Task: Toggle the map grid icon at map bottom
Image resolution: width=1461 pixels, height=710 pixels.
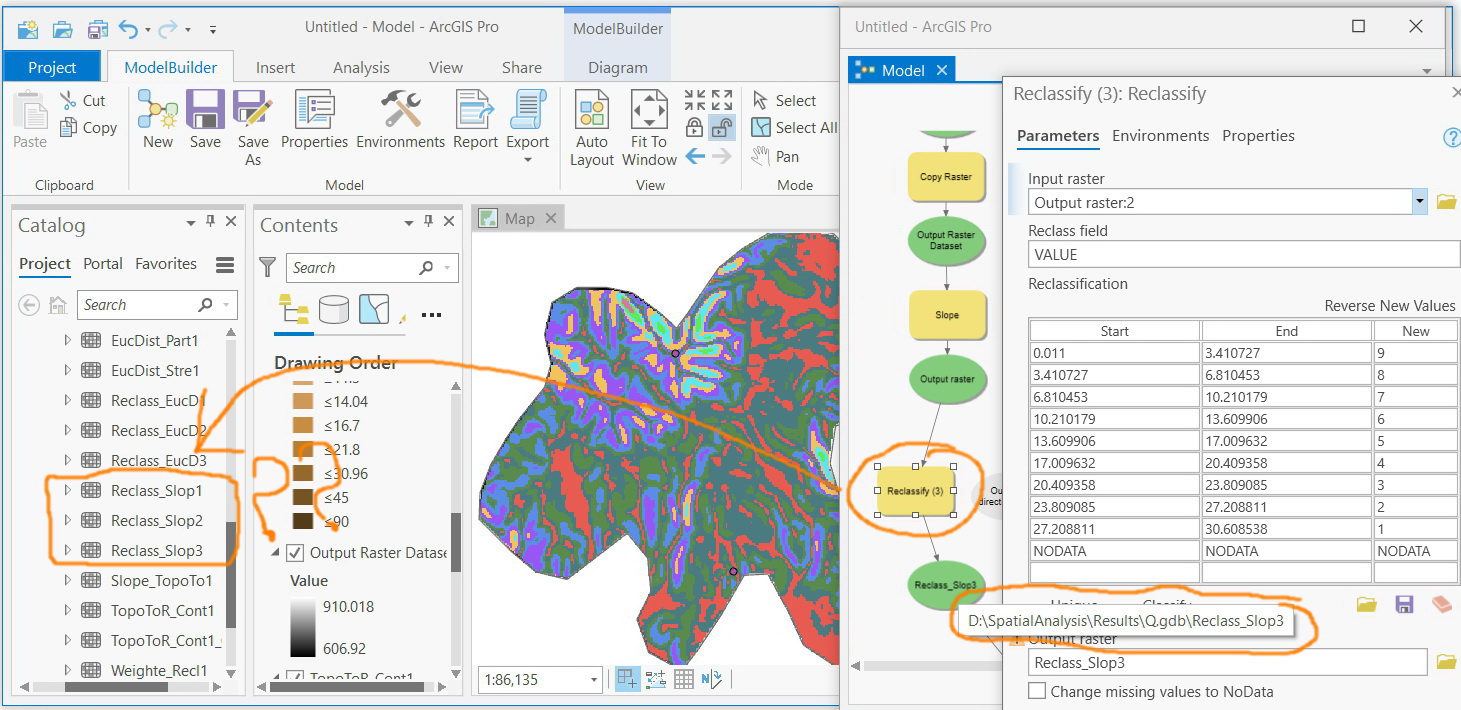Action: [684, 679]
